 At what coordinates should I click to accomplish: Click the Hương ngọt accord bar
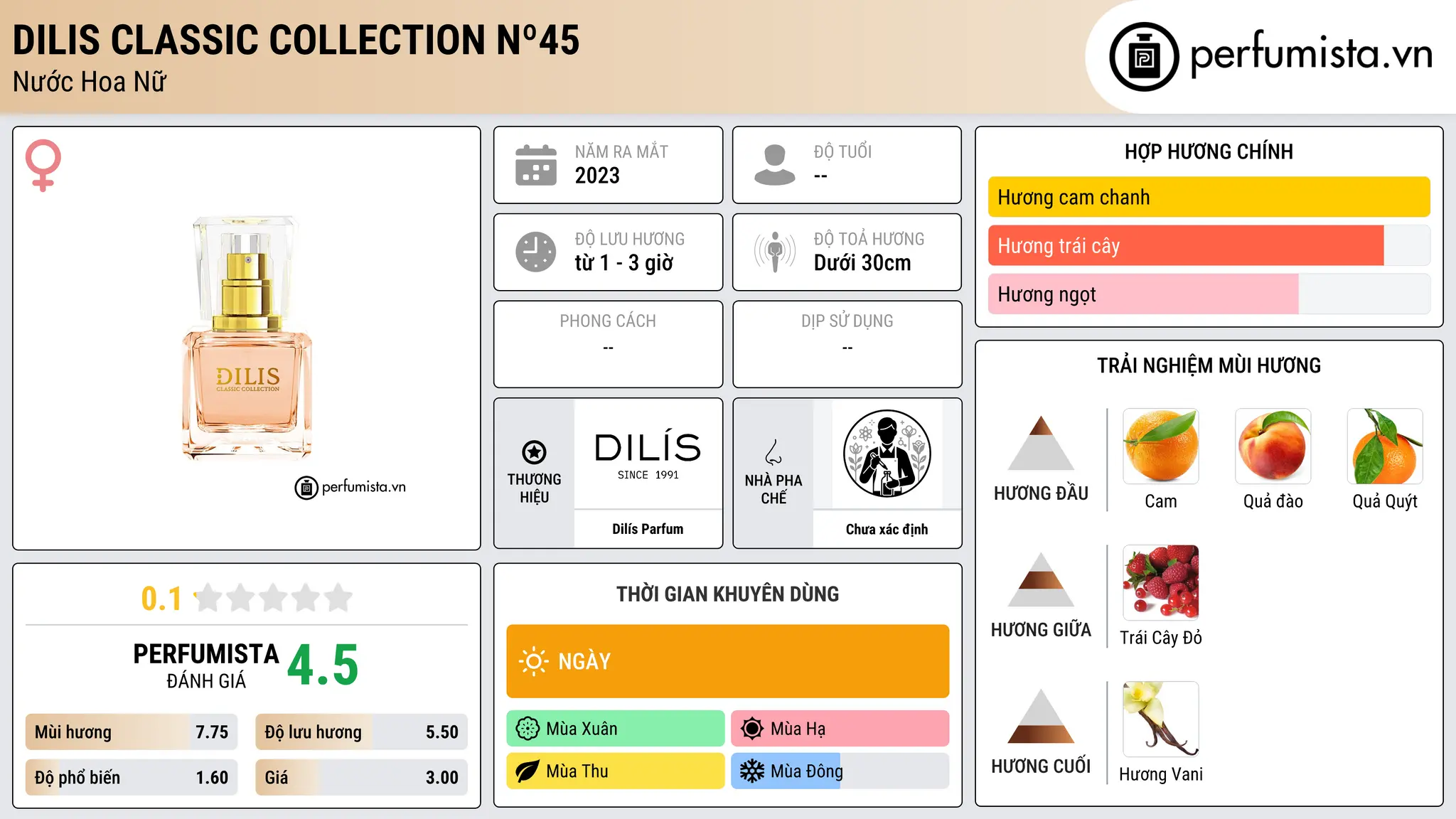tap(1209, 294)
